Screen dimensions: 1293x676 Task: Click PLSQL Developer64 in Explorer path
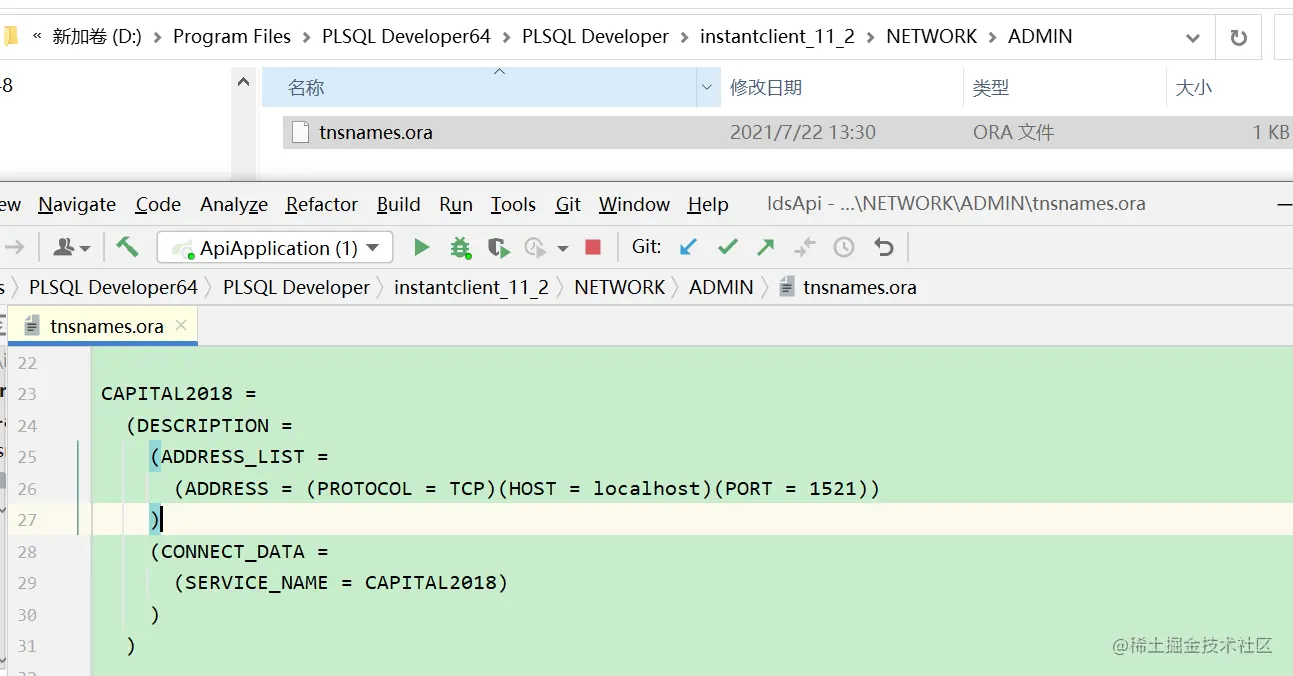click(406, 36)
